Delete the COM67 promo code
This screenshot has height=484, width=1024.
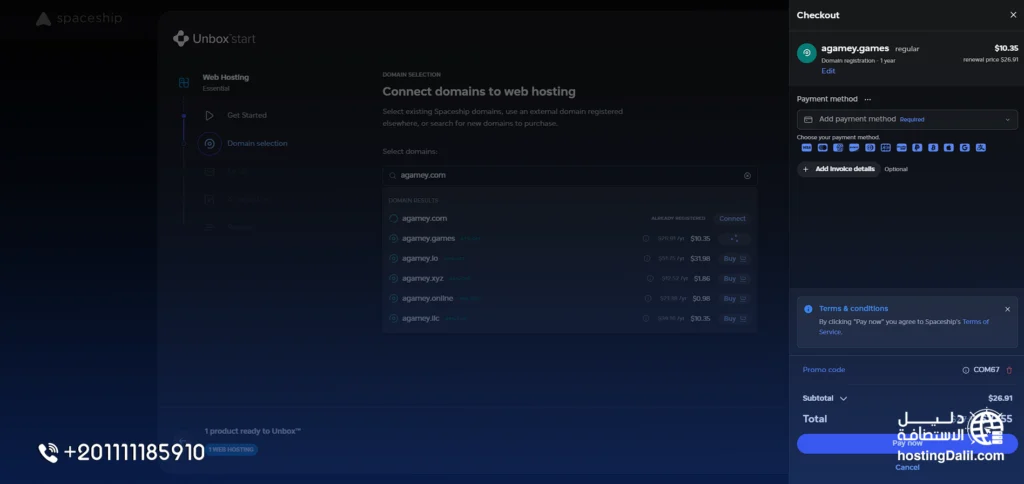point(1009,370)
